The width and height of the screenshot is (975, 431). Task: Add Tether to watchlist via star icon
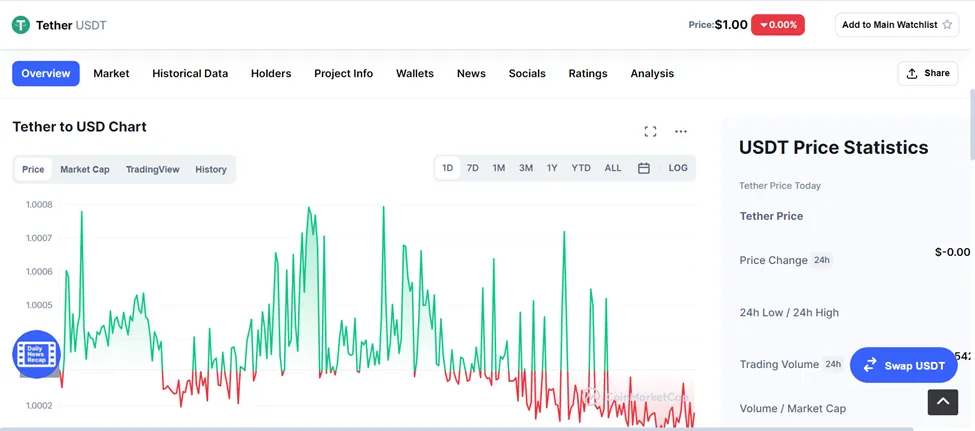click(x=947, y=25)
